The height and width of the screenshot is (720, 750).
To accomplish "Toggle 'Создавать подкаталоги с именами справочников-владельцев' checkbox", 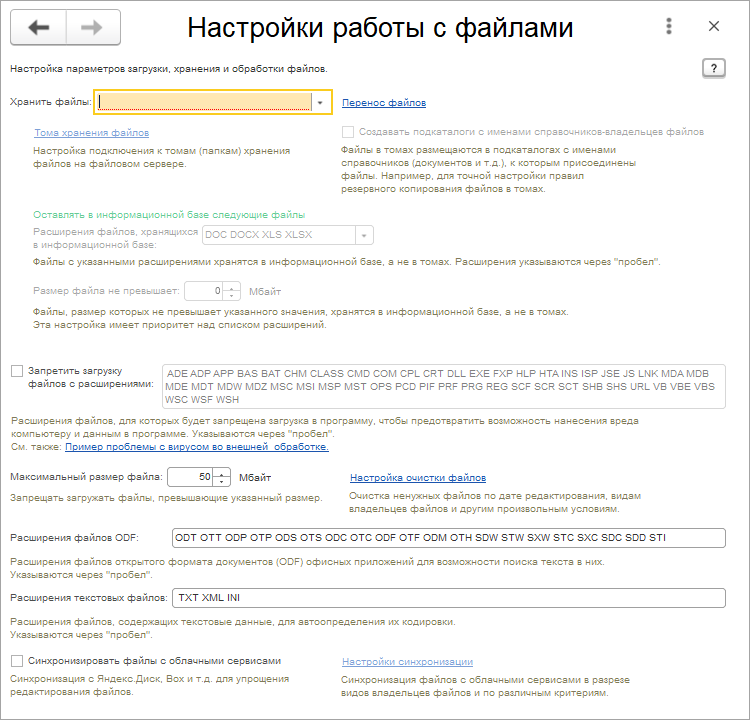I will pos(348,132).
